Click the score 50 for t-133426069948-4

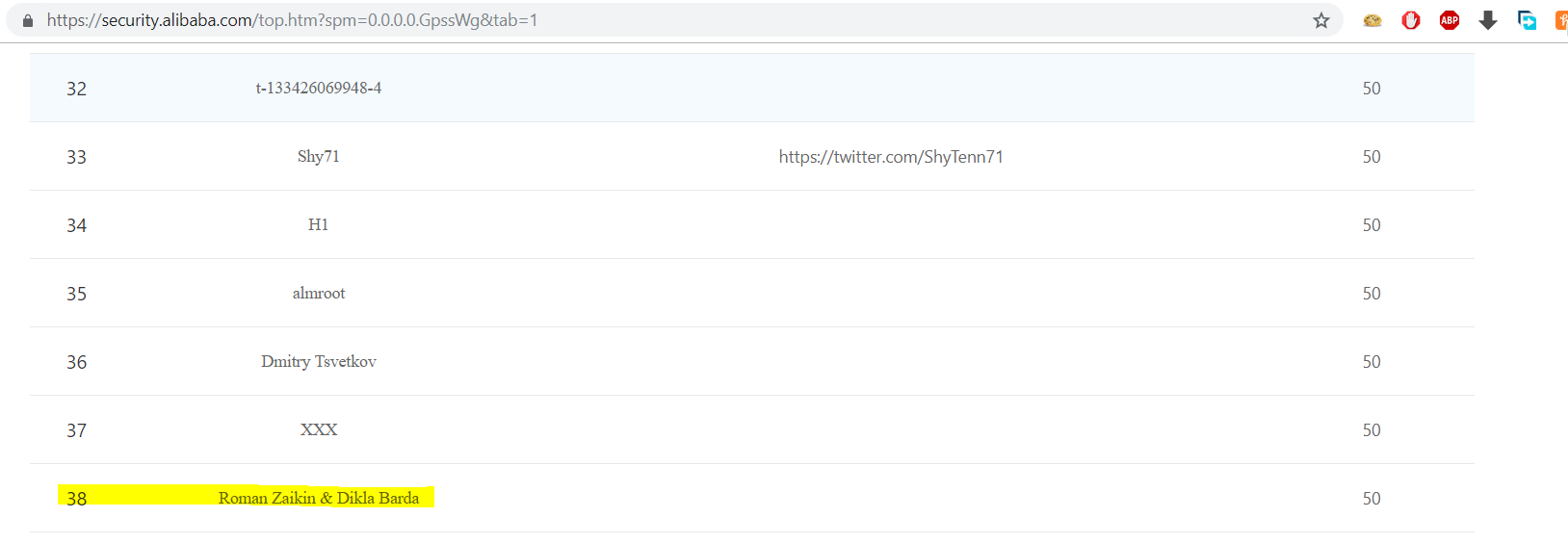click(x=1372, y=89)
